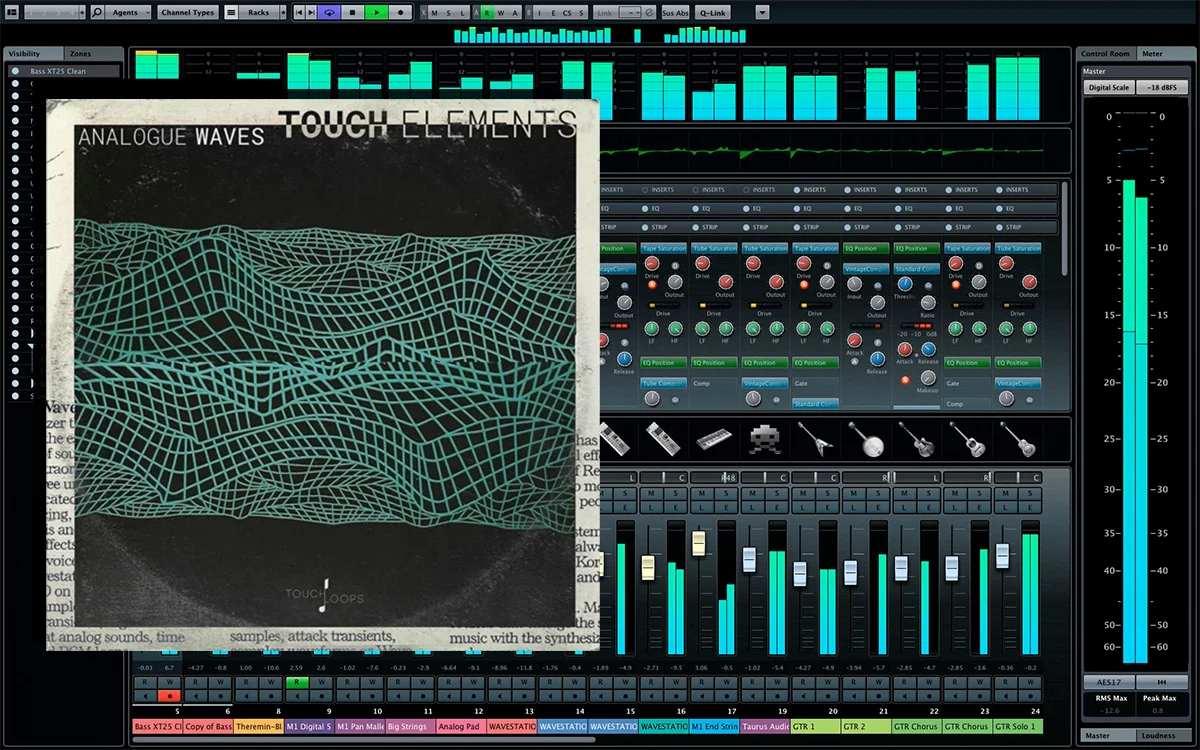Click the edit link 'e' icon
This screenshot has width=1200, height=750.
point(650,12)
